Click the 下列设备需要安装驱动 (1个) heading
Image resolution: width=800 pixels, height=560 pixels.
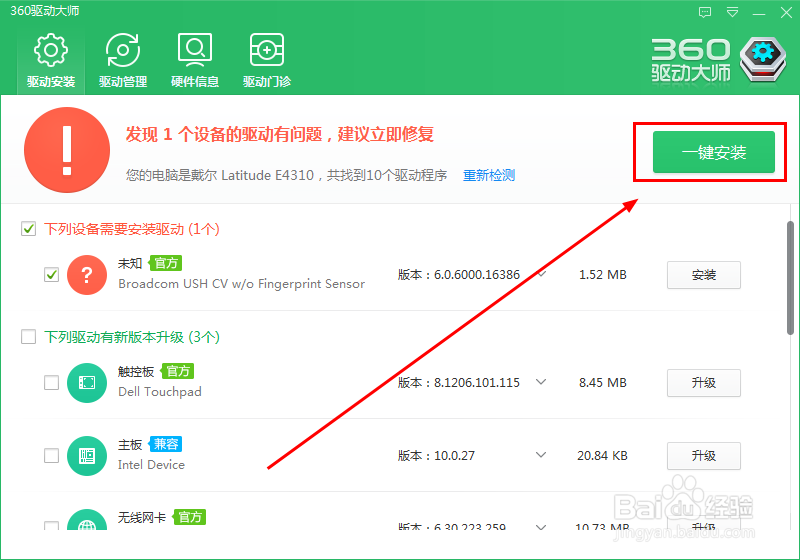coord(132,229)
